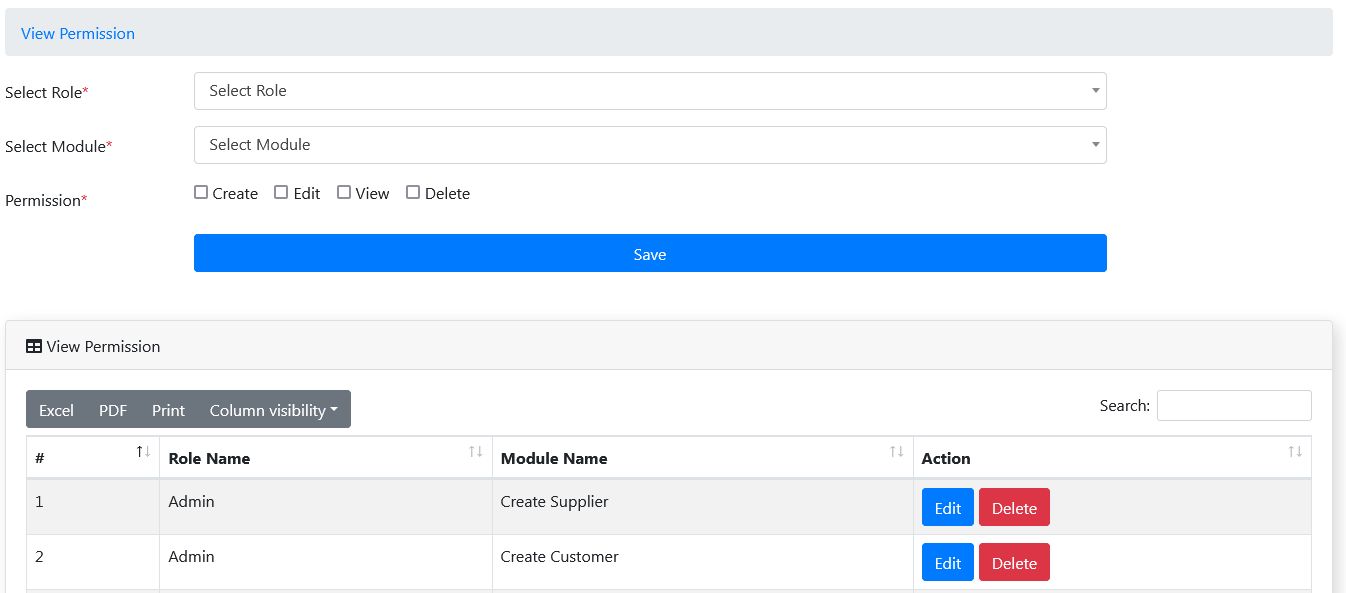
Task: Sort table by Module Name column arrows
Action: [896, 452]
